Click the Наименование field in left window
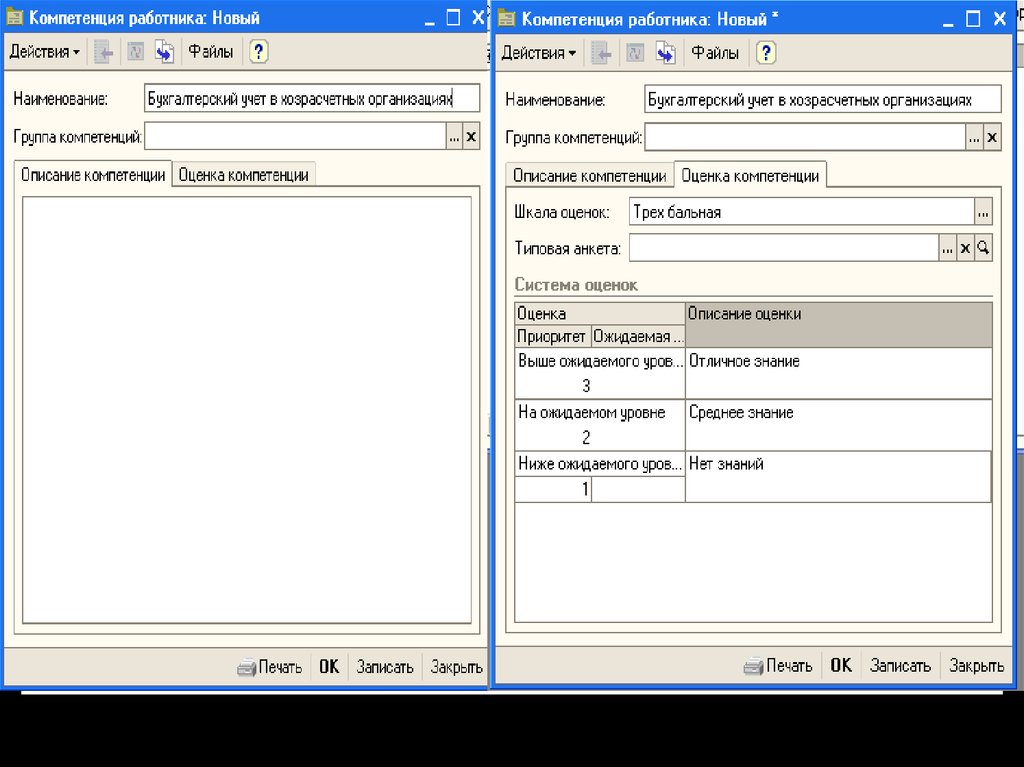This screenshot has width=1024, height=767. coord(310,99)
